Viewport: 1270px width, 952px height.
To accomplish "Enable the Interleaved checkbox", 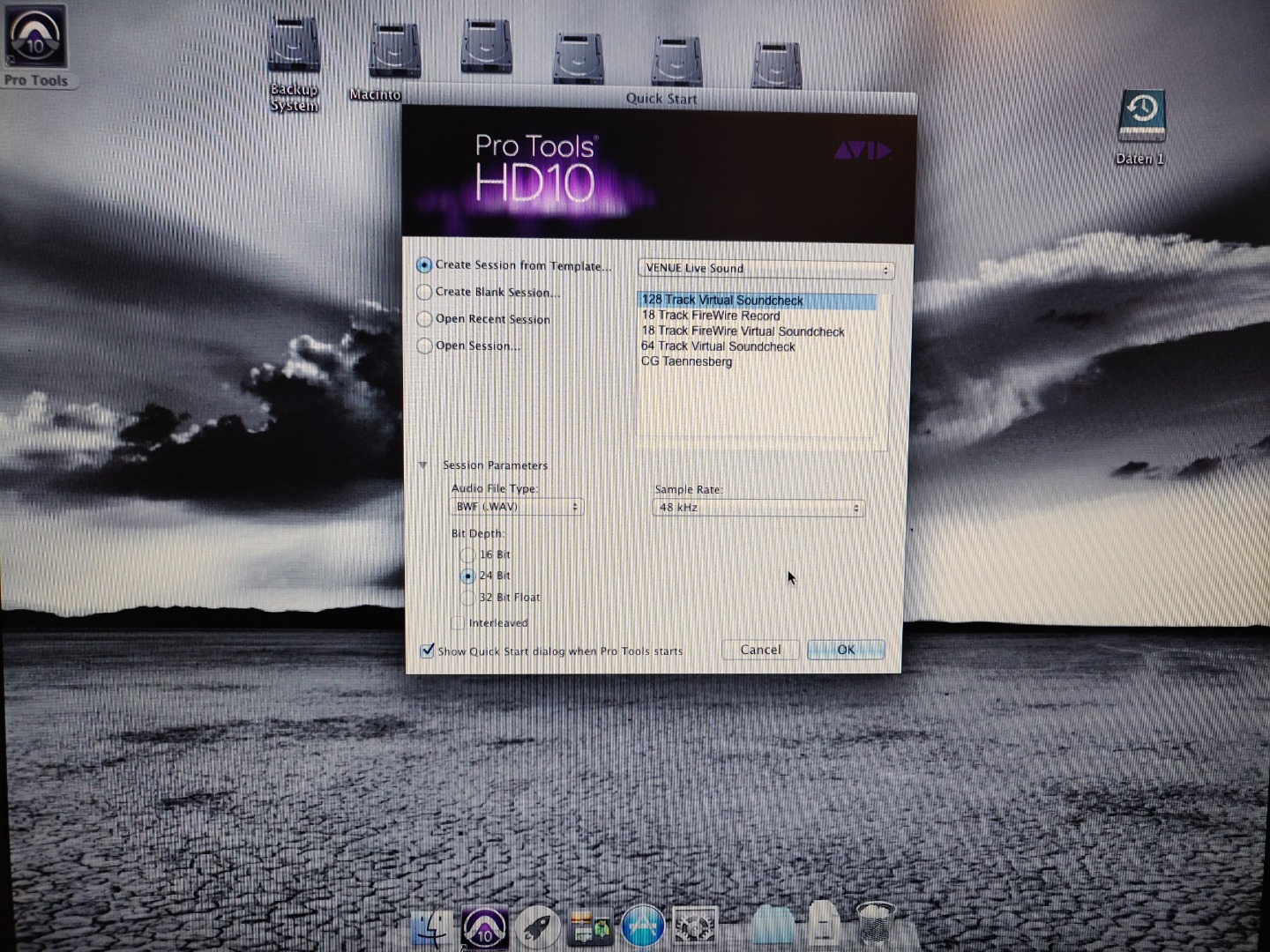I will 457,623.
